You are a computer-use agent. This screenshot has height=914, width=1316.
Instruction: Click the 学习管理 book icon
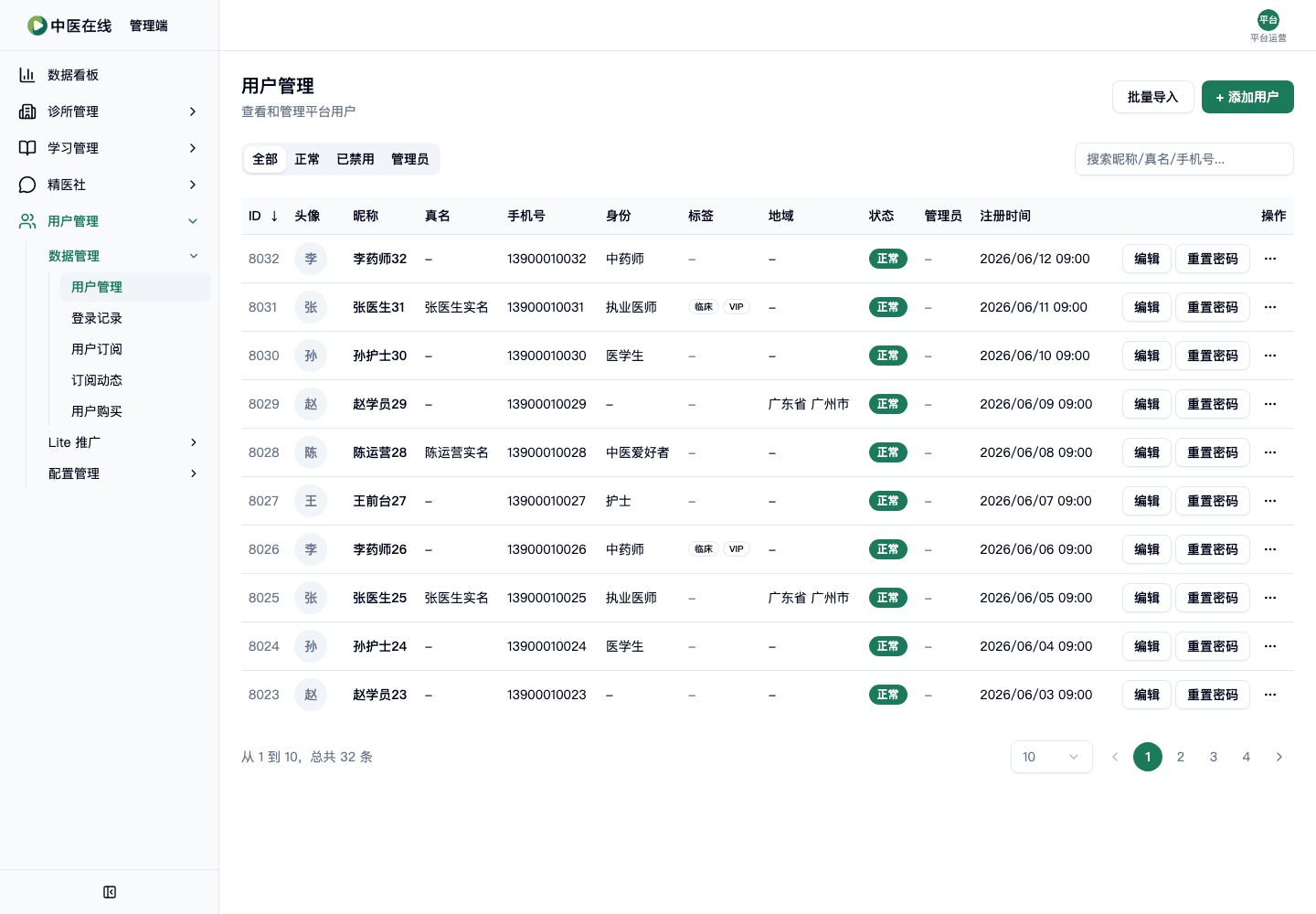click(x=27, y=148)
